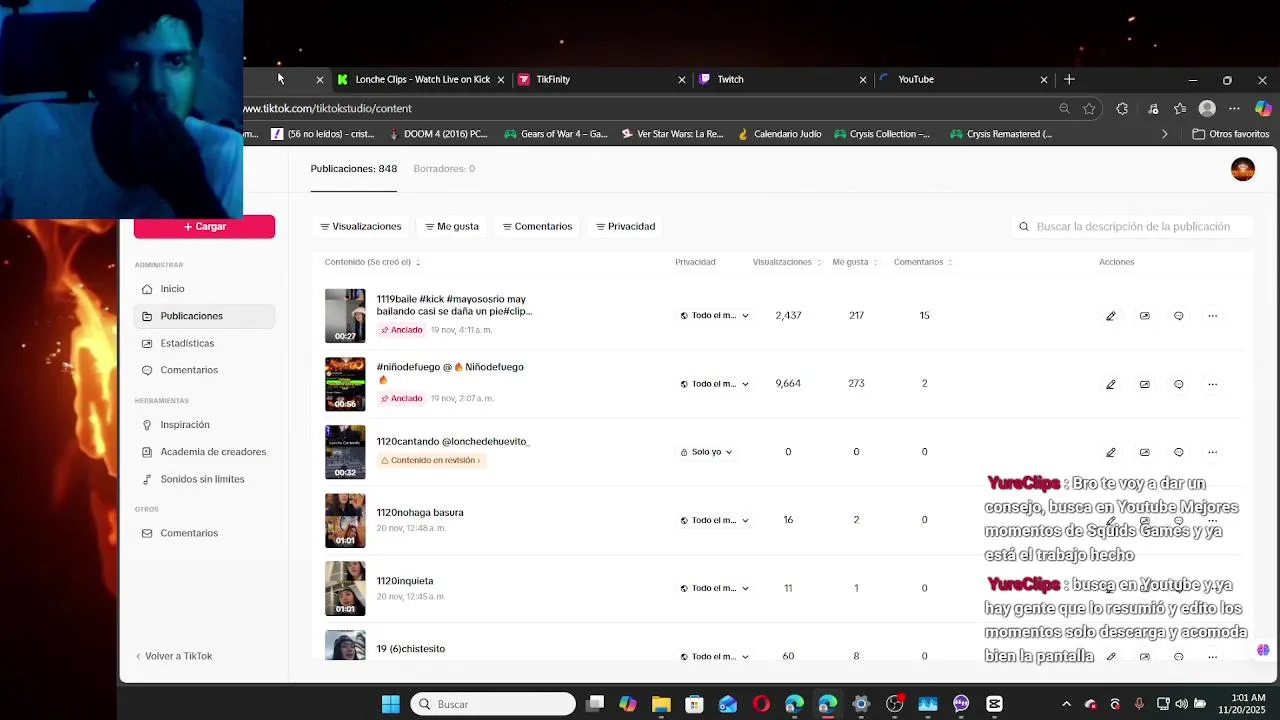Open Solo yo privacy dropdown for 1120cantando
Image resolution: width=1280 pixels, height=720 pixels.
706,452
